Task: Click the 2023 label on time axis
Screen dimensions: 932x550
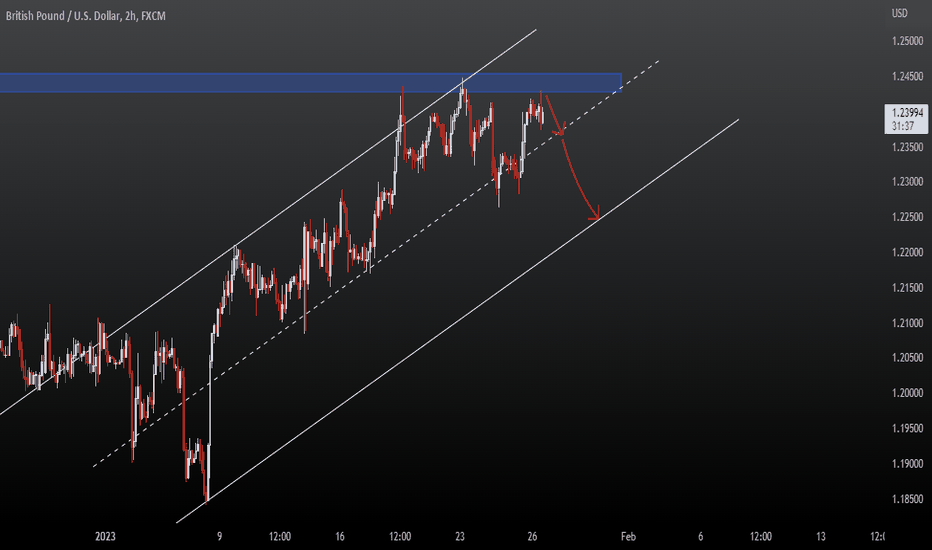Action: (x=105, y=536)
